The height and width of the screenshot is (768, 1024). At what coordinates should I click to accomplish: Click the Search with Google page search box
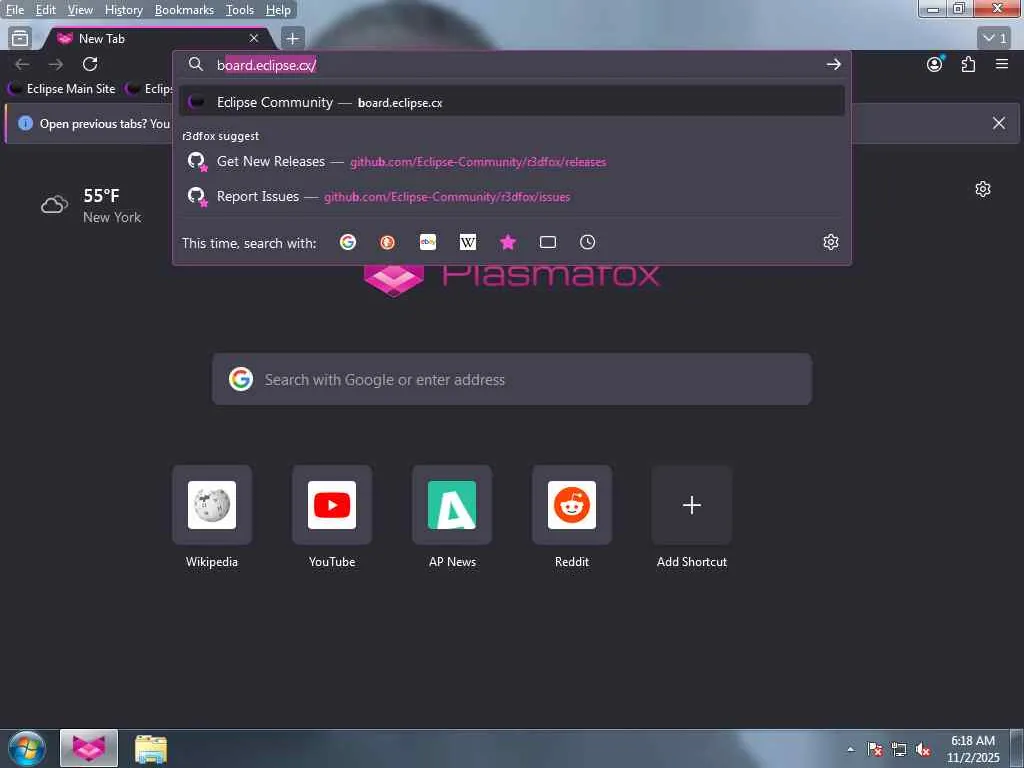[x=512, y=379]
